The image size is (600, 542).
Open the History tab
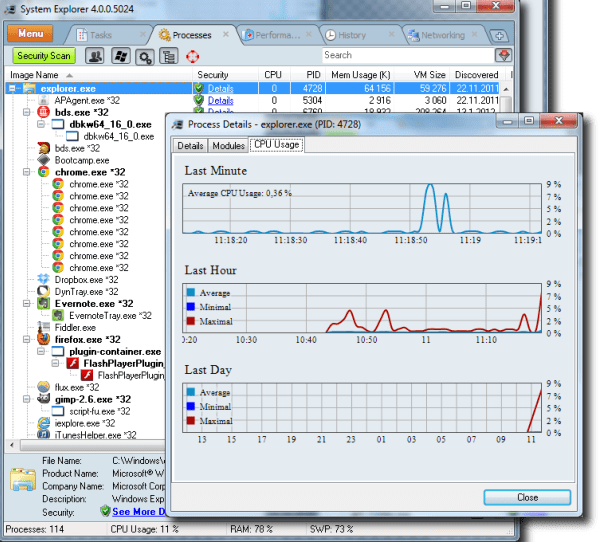tap(351, 35)
